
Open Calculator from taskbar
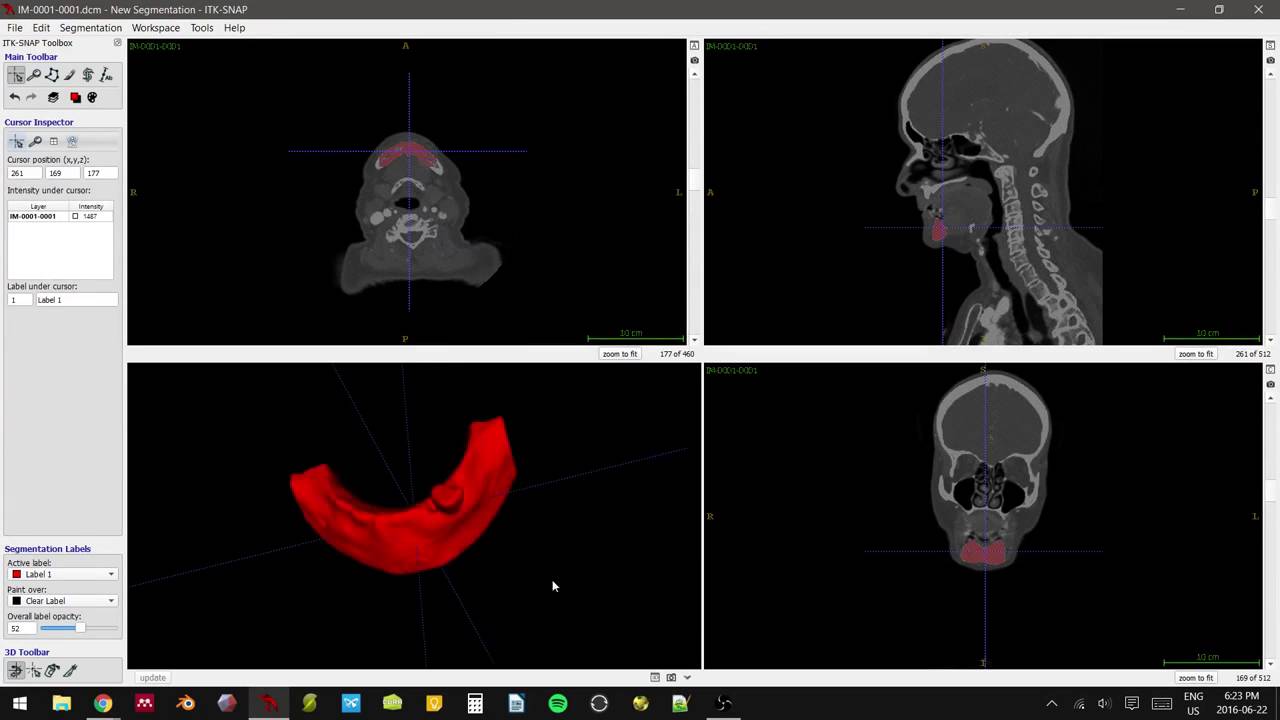(x=475, y=703)
